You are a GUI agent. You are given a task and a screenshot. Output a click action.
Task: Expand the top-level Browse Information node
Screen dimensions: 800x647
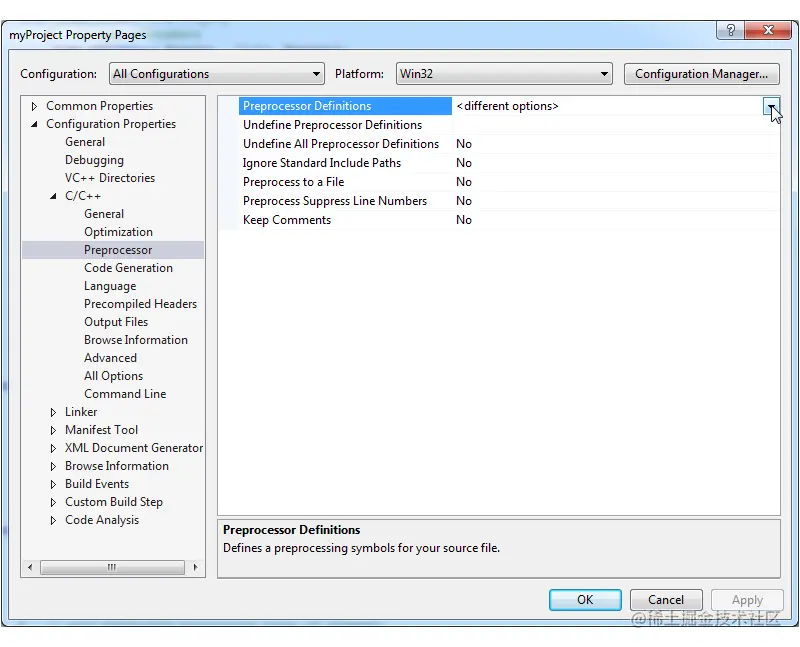(53, 466)
